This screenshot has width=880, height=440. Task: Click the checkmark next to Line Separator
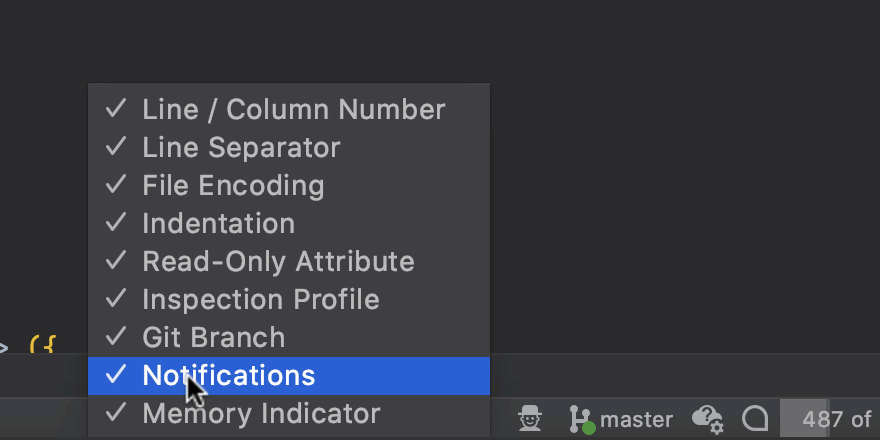coord(116,147)
